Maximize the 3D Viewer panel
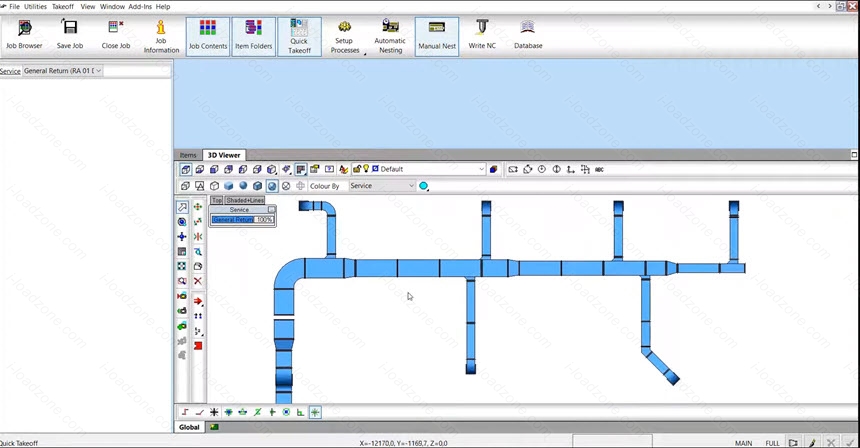The width and height of the screenshot is (860, 448). (x=854, y=155)
